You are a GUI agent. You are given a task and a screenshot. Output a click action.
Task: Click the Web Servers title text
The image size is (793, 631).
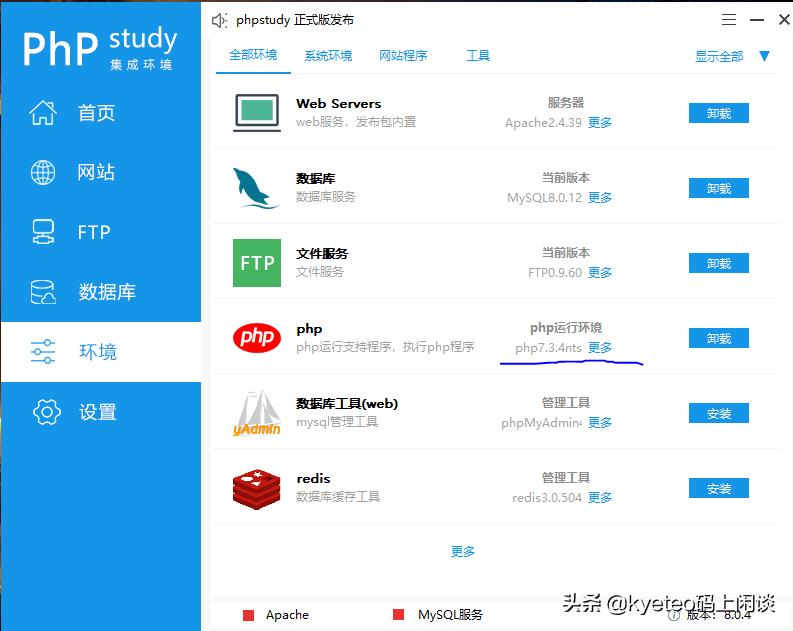(x=338, y=104)
